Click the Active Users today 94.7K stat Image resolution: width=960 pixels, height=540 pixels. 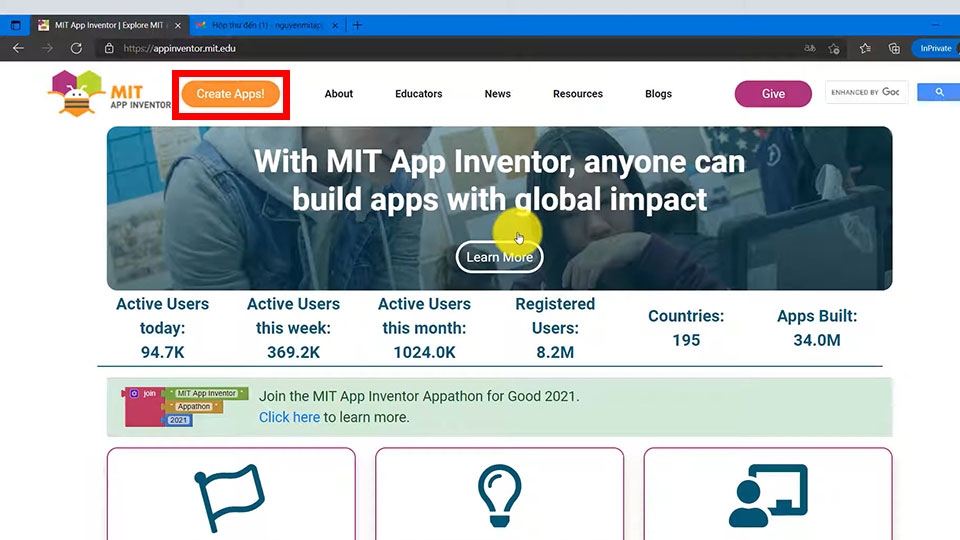162,328
